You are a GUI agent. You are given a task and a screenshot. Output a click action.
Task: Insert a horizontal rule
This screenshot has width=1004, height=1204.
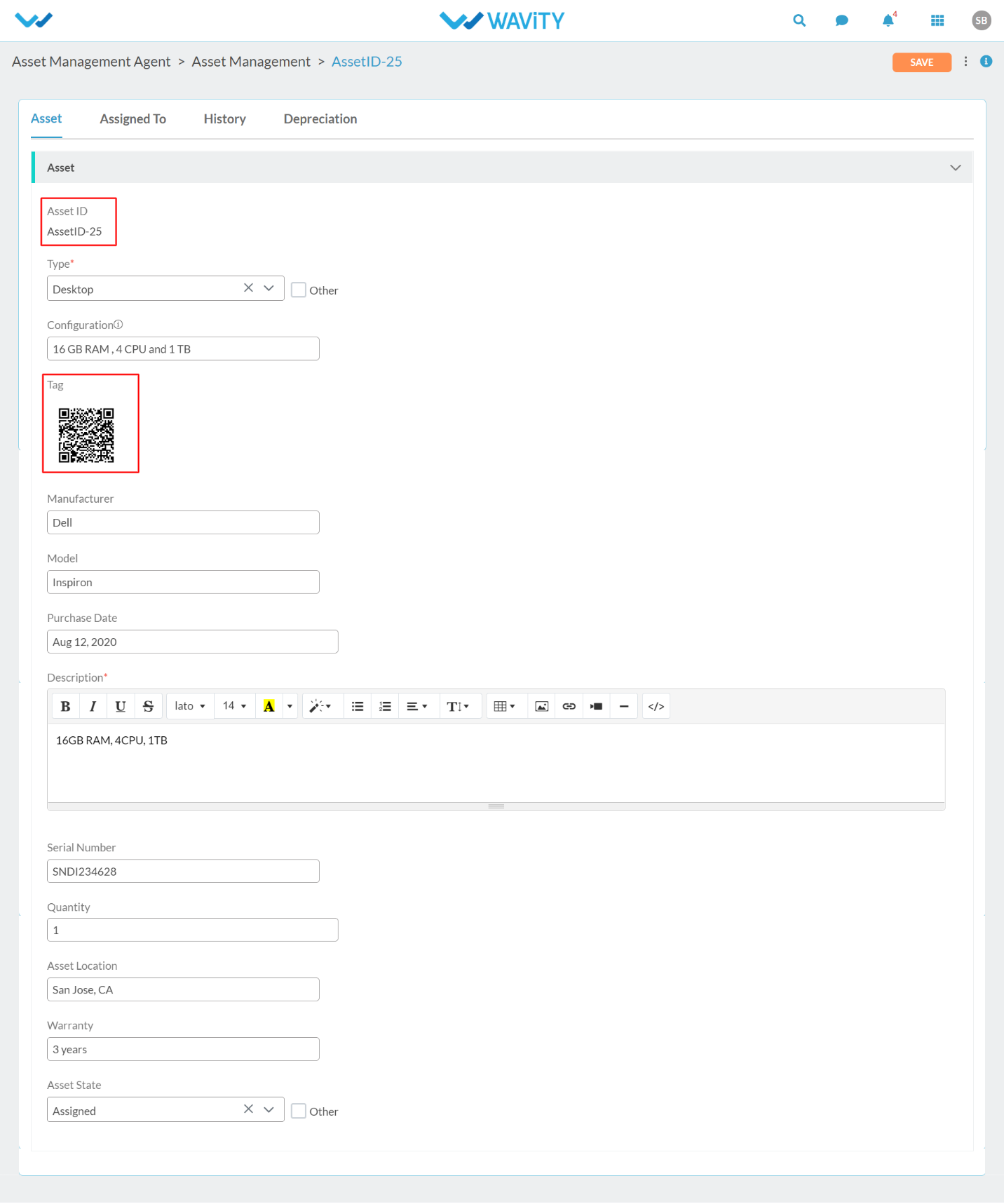coord(624,706)
